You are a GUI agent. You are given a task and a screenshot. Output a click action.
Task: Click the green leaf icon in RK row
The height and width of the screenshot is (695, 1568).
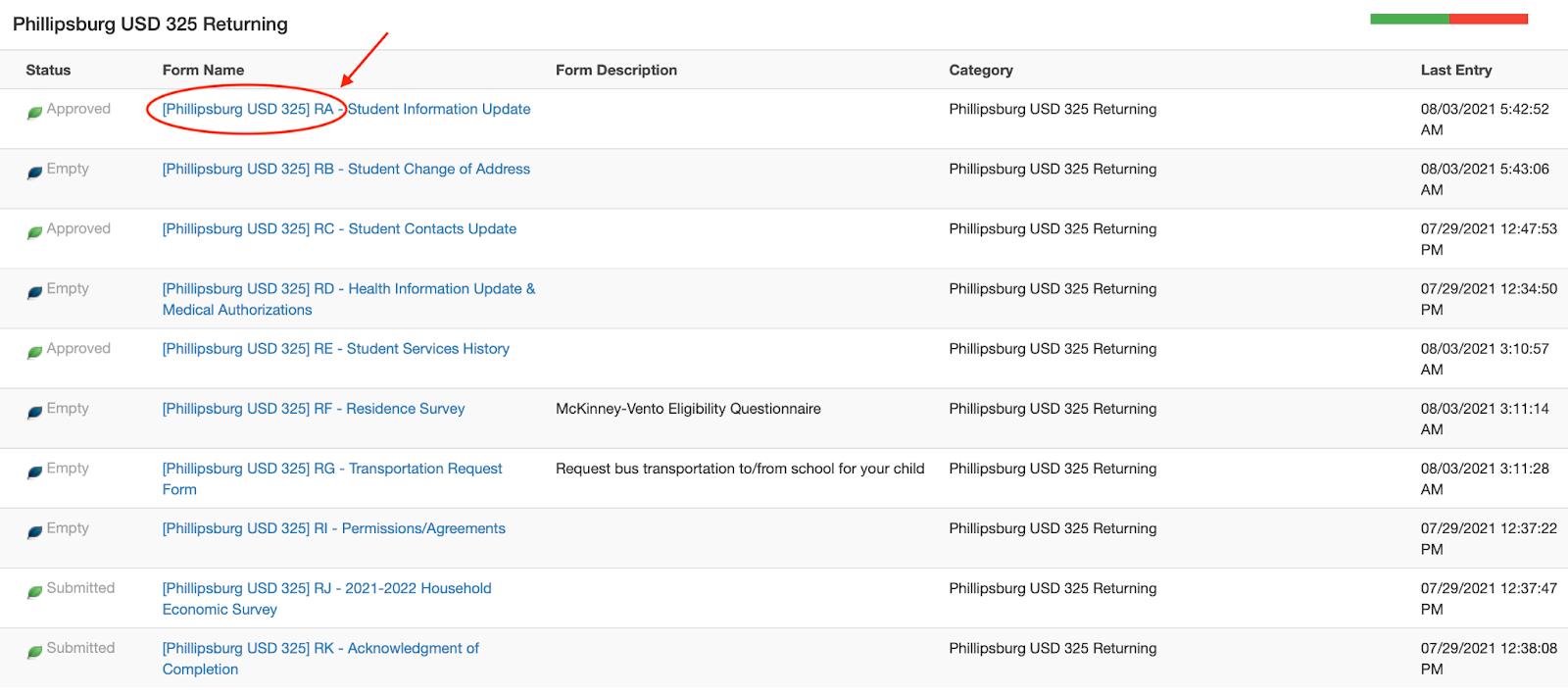point(34,650)
